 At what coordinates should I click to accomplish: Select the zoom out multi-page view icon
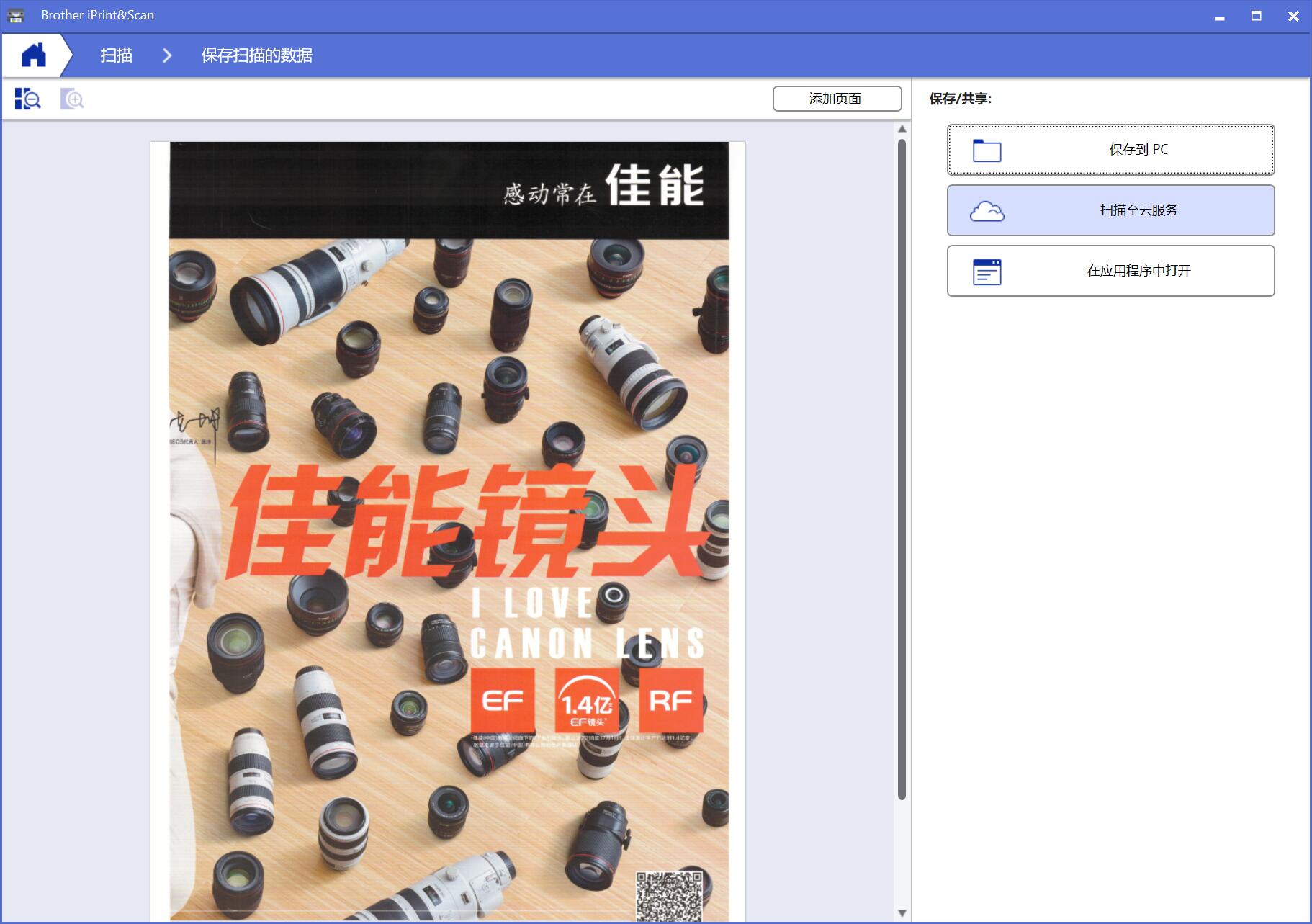28,98
